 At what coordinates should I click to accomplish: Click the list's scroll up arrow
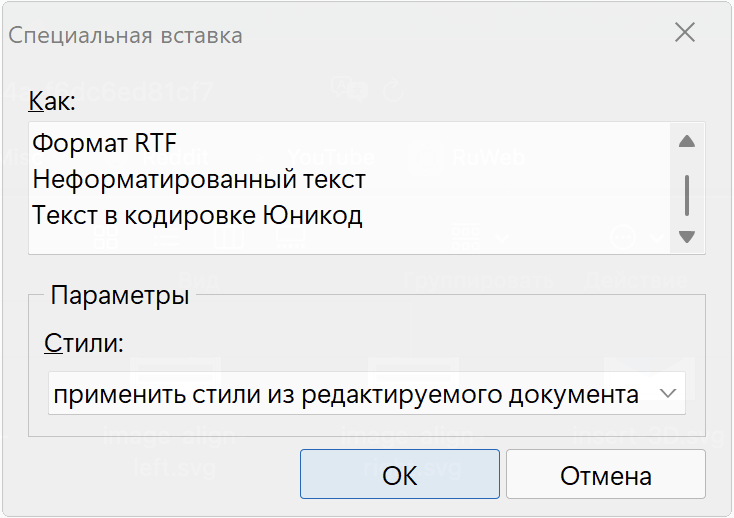tap(686, 141)
